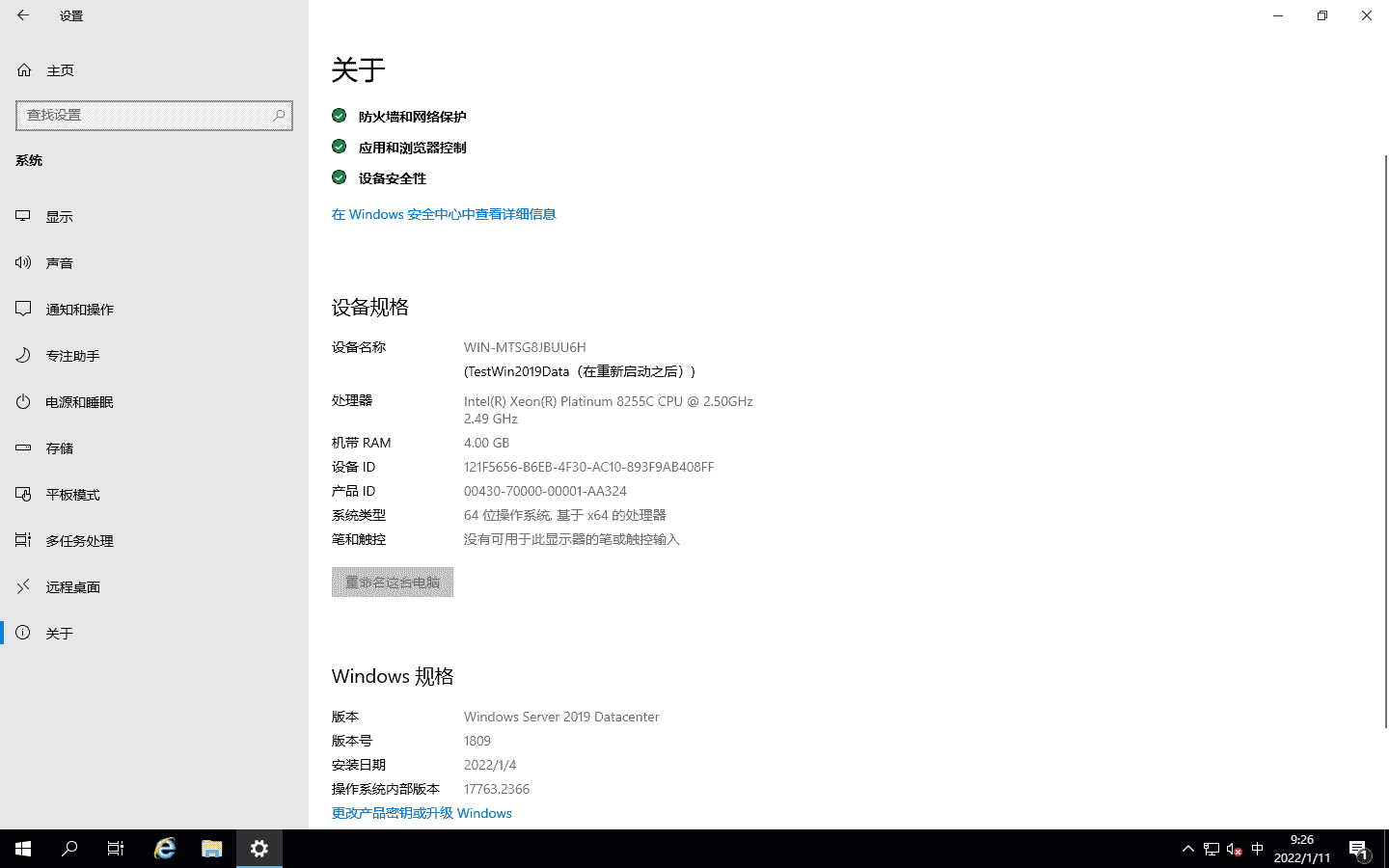Click green check beside 应用和浏览器控制
The height and width of the screenshot is (868, 1389).
339,147
